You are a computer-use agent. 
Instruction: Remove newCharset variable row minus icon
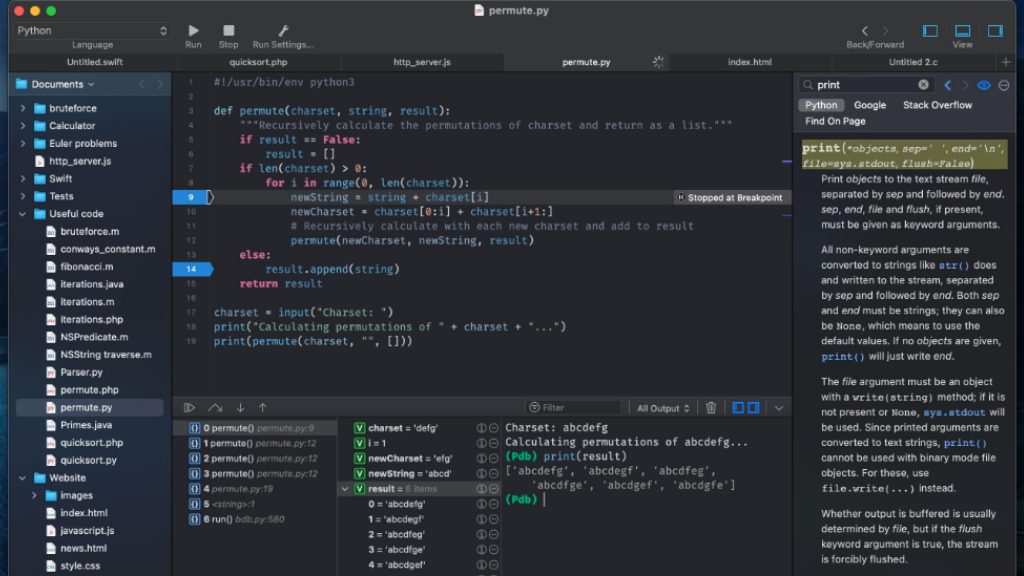(x=494, y=458)
